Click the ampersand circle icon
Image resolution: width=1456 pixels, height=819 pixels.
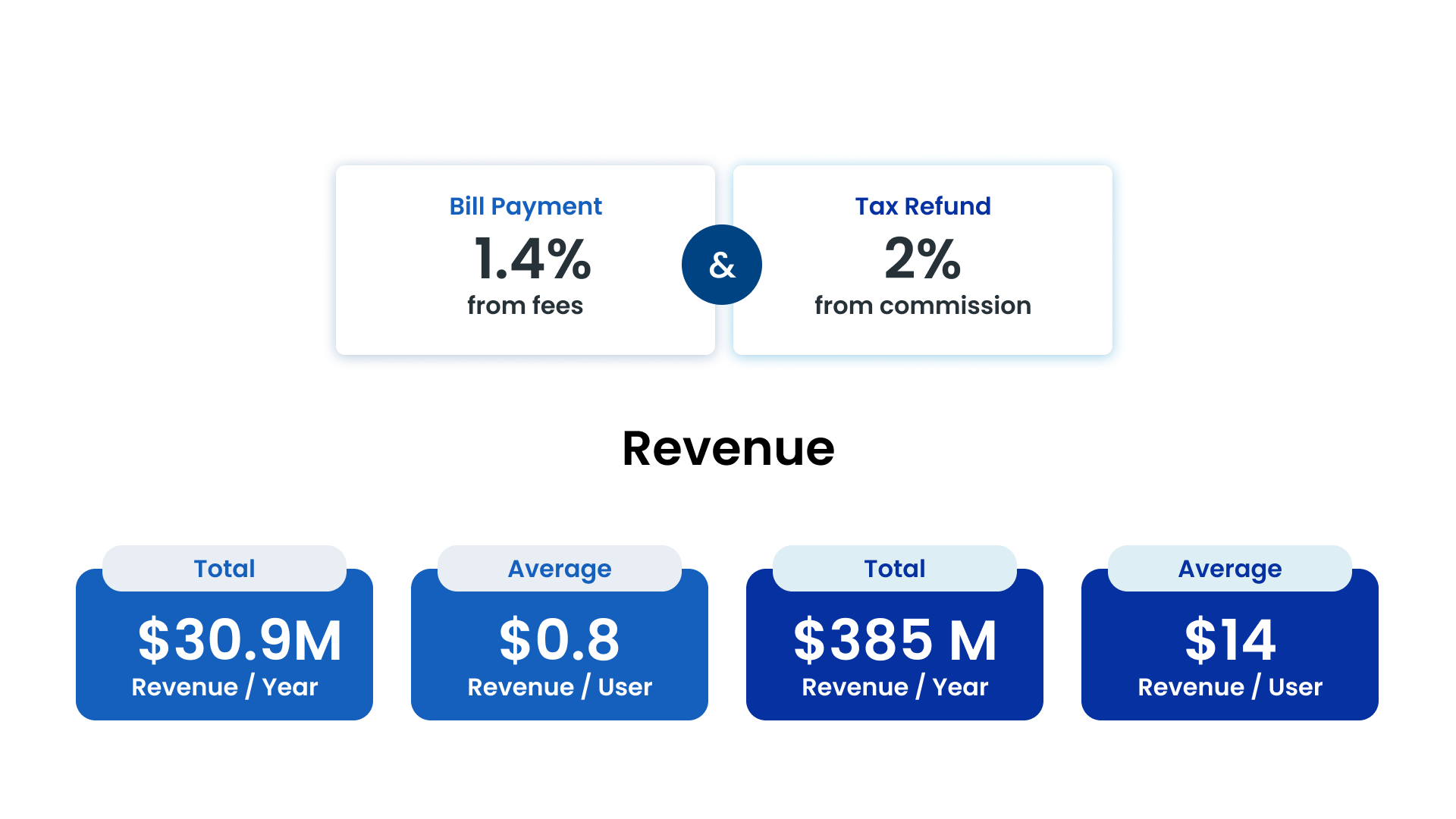point(721,265)
